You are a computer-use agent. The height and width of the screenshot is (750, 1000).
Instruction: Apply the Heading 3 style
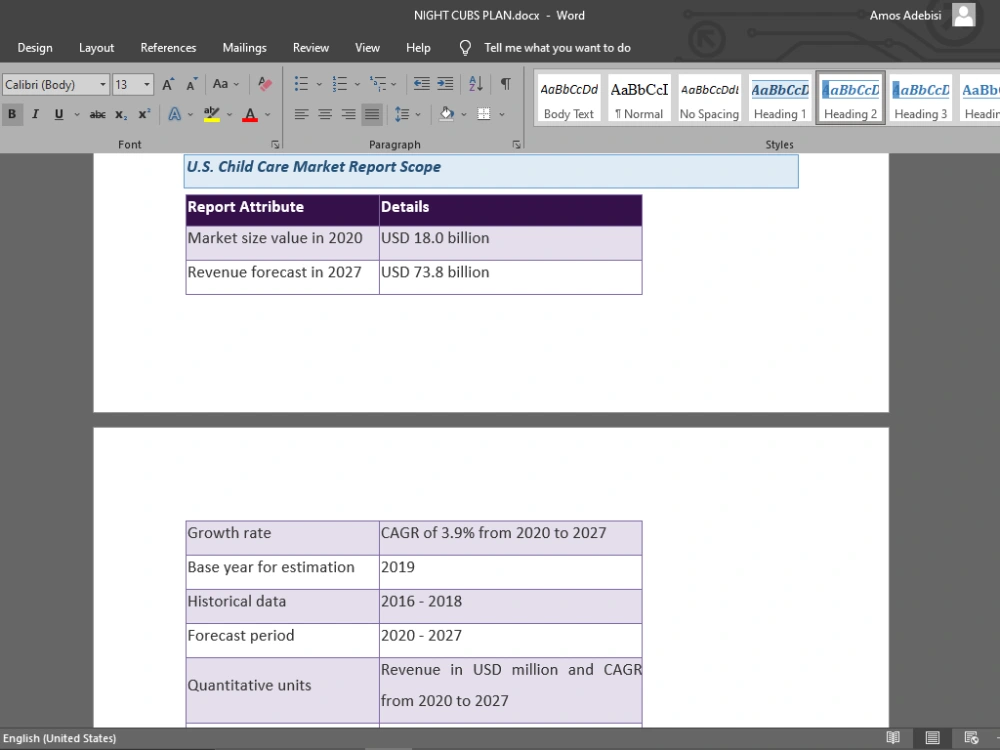click(x=920, y=98)
